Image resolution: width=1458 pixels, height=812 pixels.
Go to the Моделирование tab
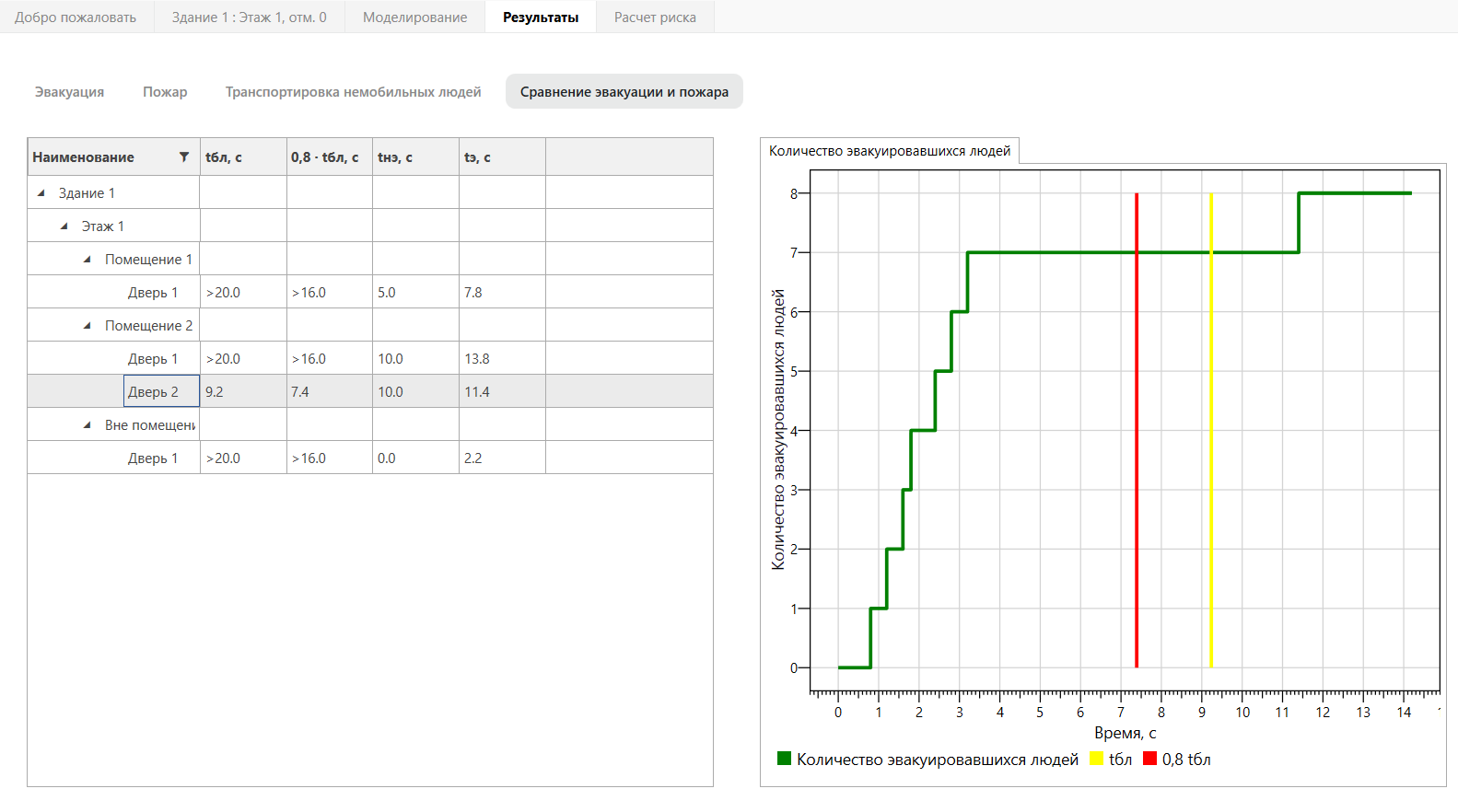(x=414, y=17)
